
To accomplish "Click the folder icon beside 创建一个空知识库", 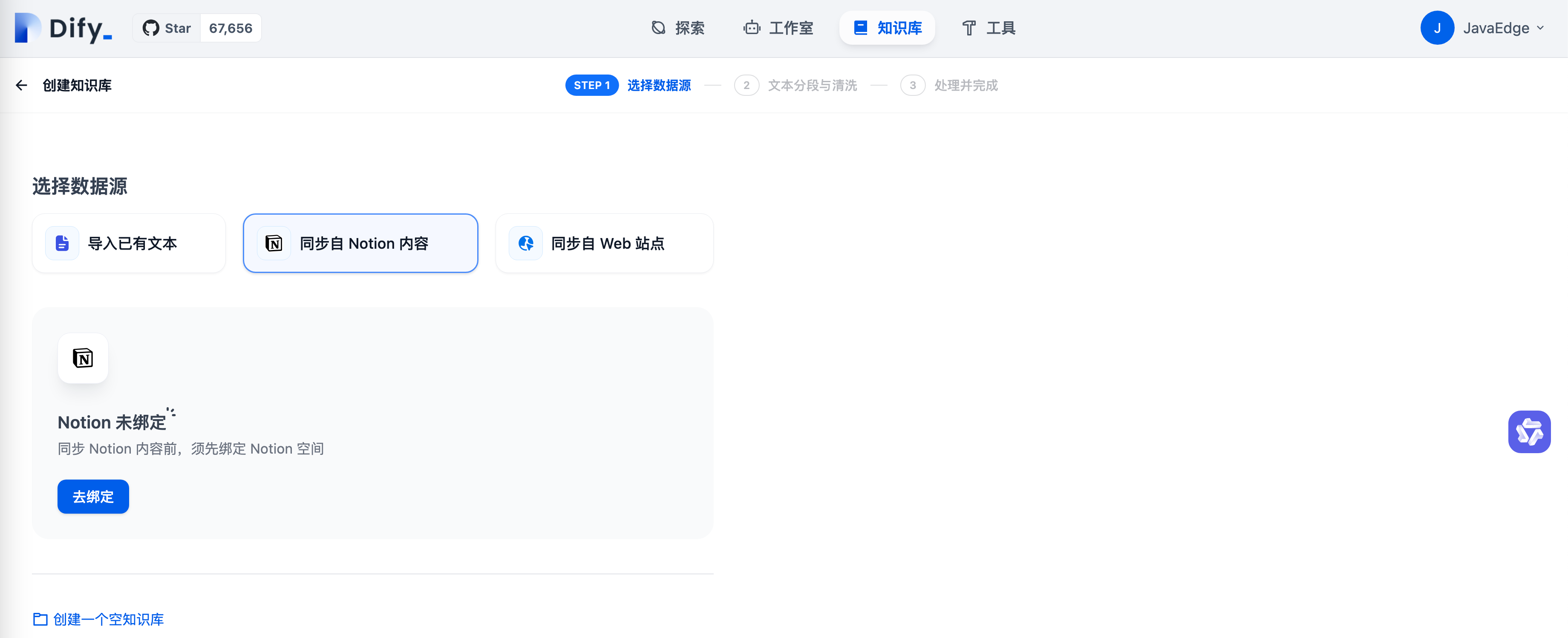I will click(40, 619).
